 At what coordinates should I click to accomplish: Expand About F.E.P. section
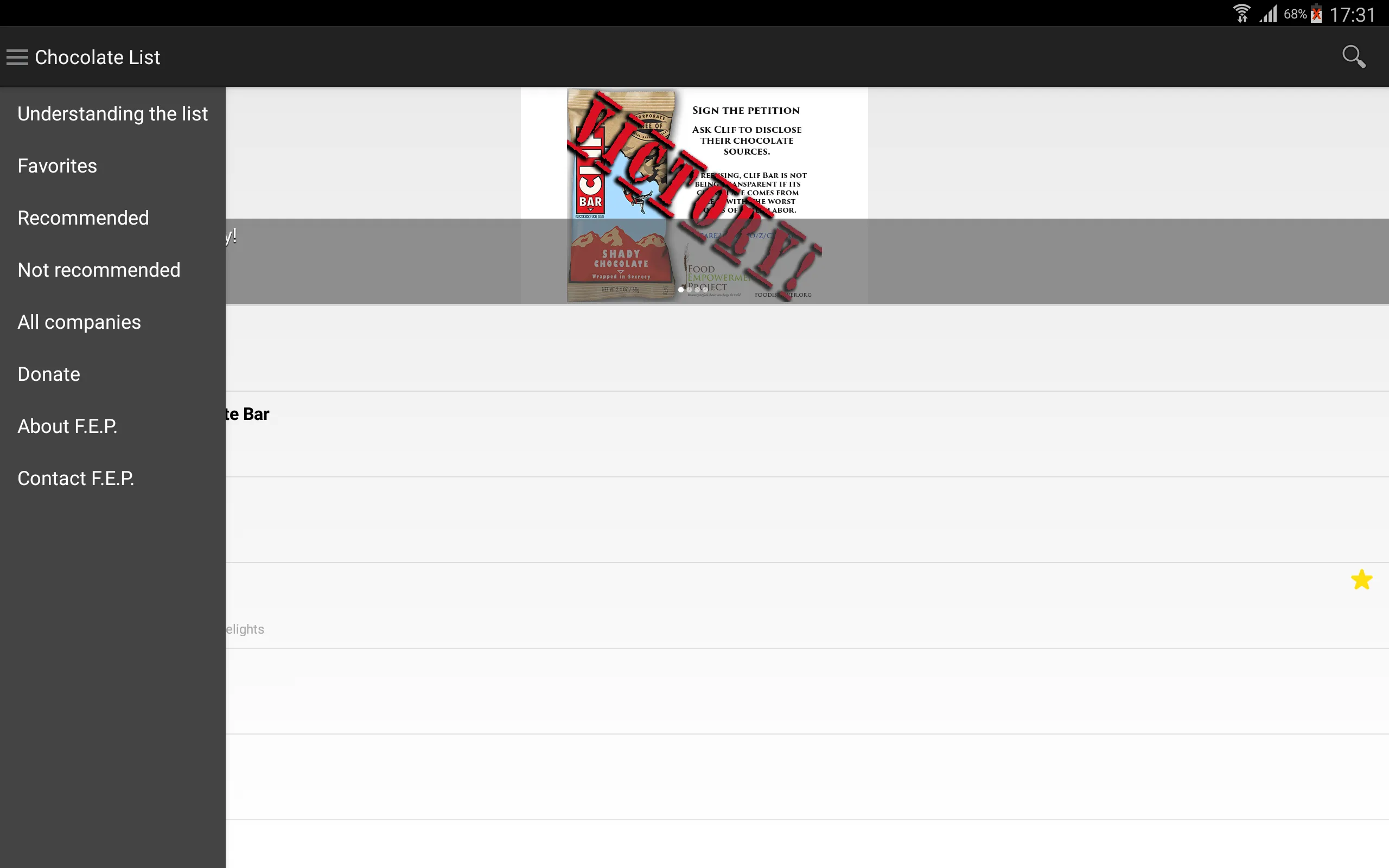pyautogui.click(x=67, y=426)
